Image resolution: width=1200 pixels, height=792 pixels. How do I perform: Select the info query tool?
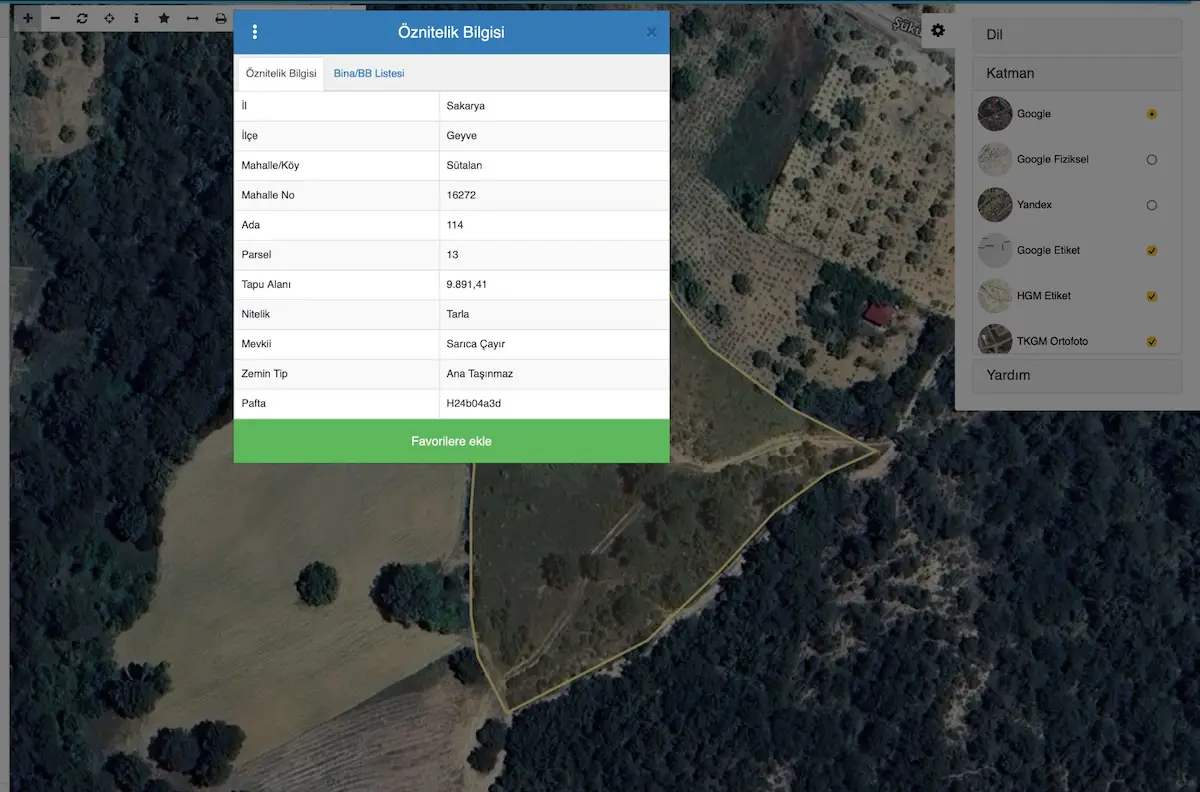[137, 18]
